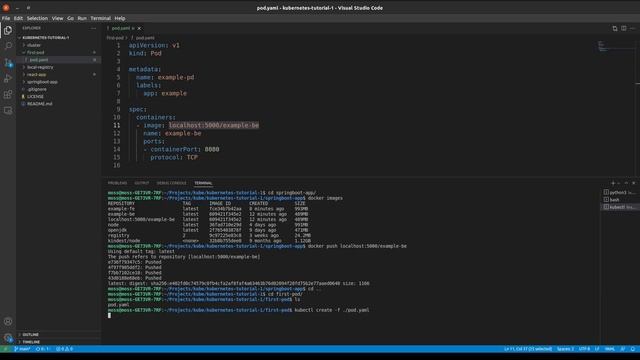Open the Go menu

tap(70, 18)
